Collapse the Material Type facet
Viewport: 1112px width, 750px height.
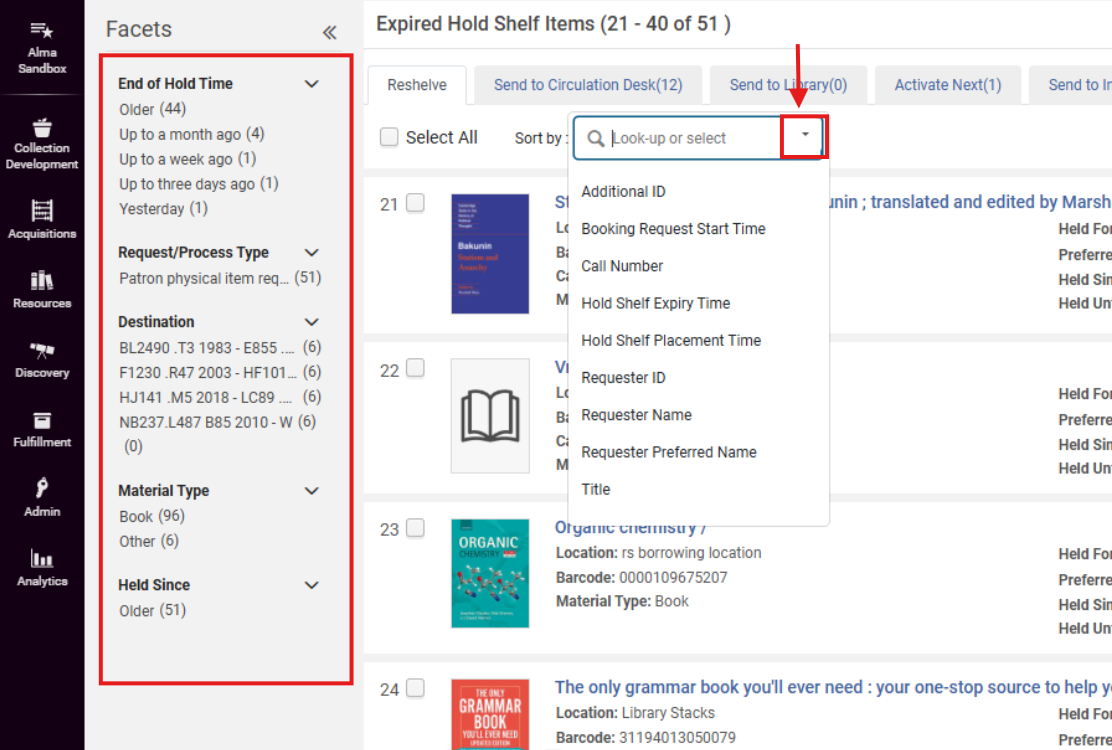[312, 491]
